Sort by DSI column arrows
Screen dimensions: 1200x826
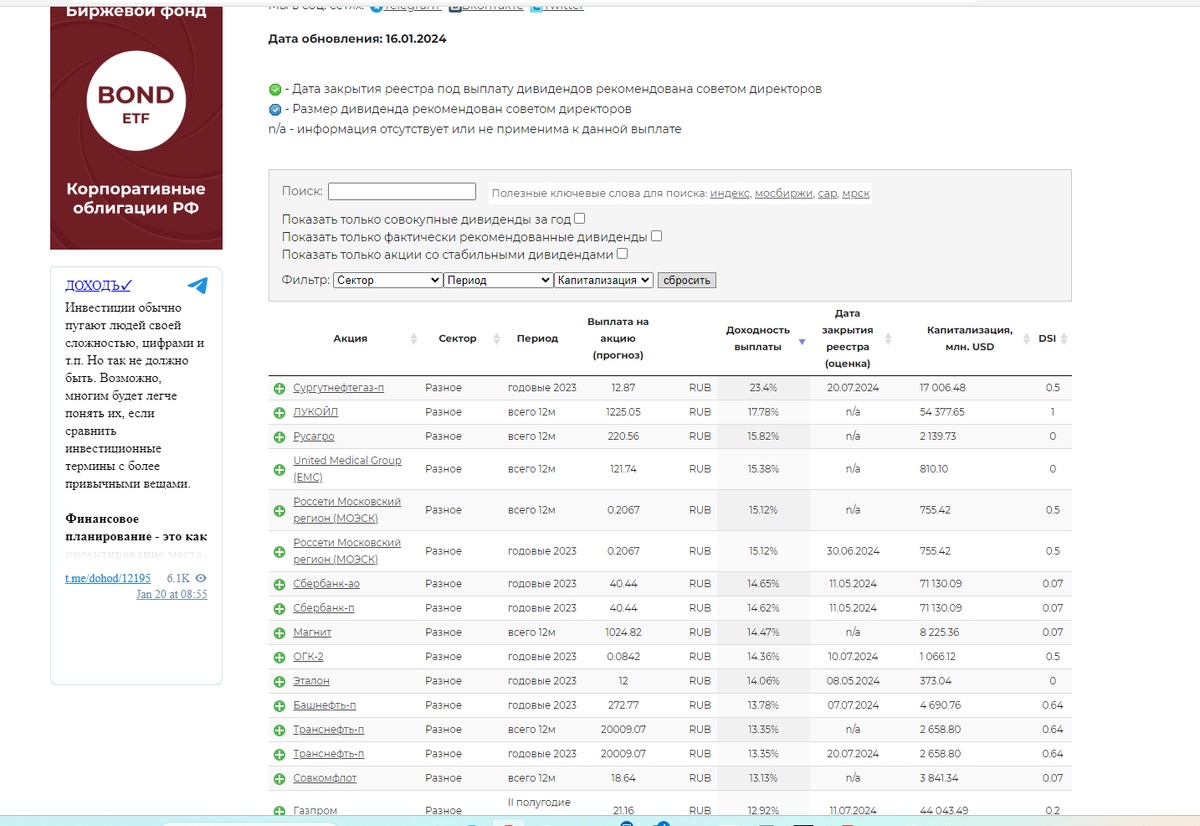[x=1064, y=339]
